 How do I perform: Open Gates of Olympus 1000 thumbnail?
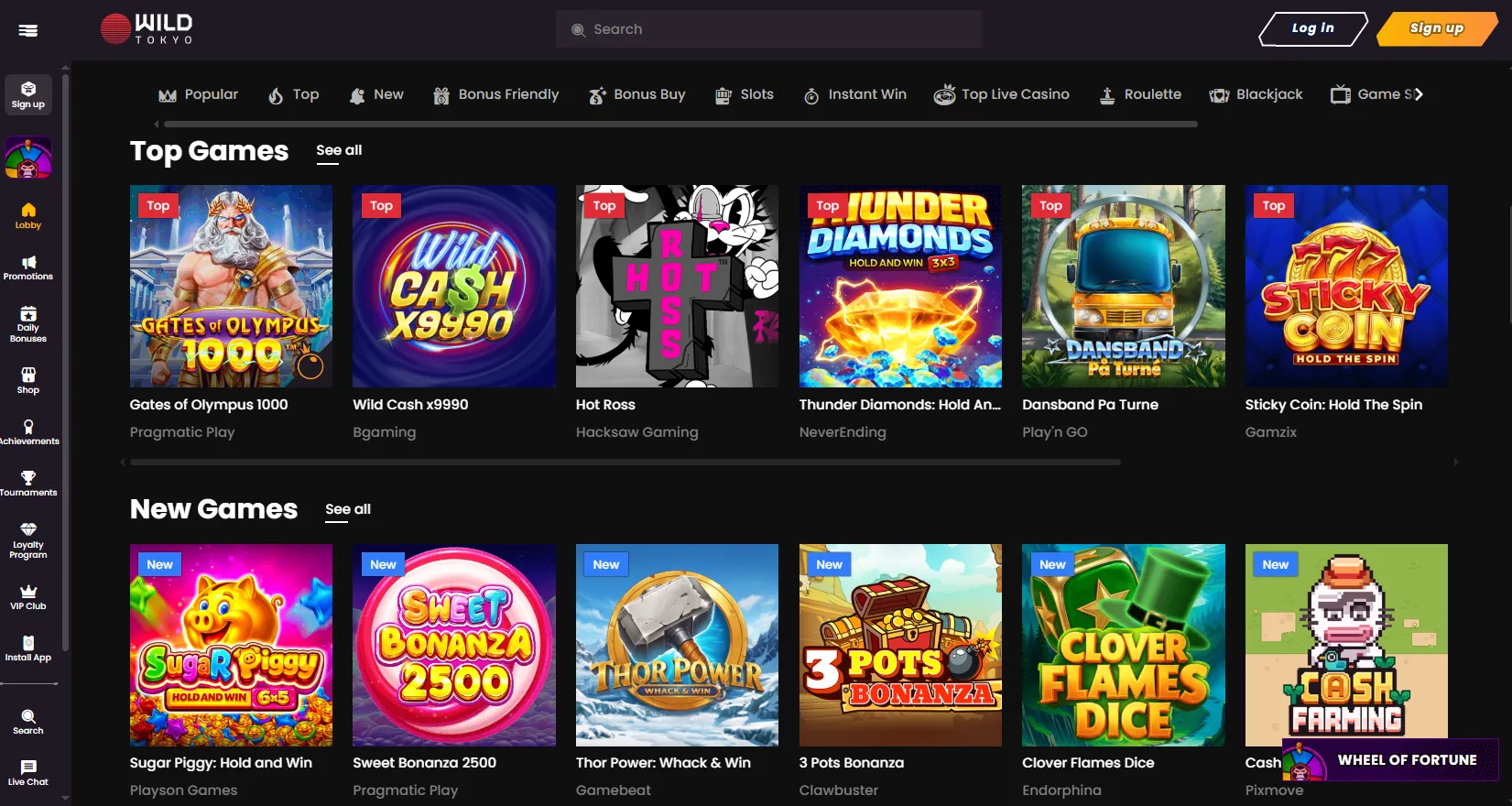[231, 286]
